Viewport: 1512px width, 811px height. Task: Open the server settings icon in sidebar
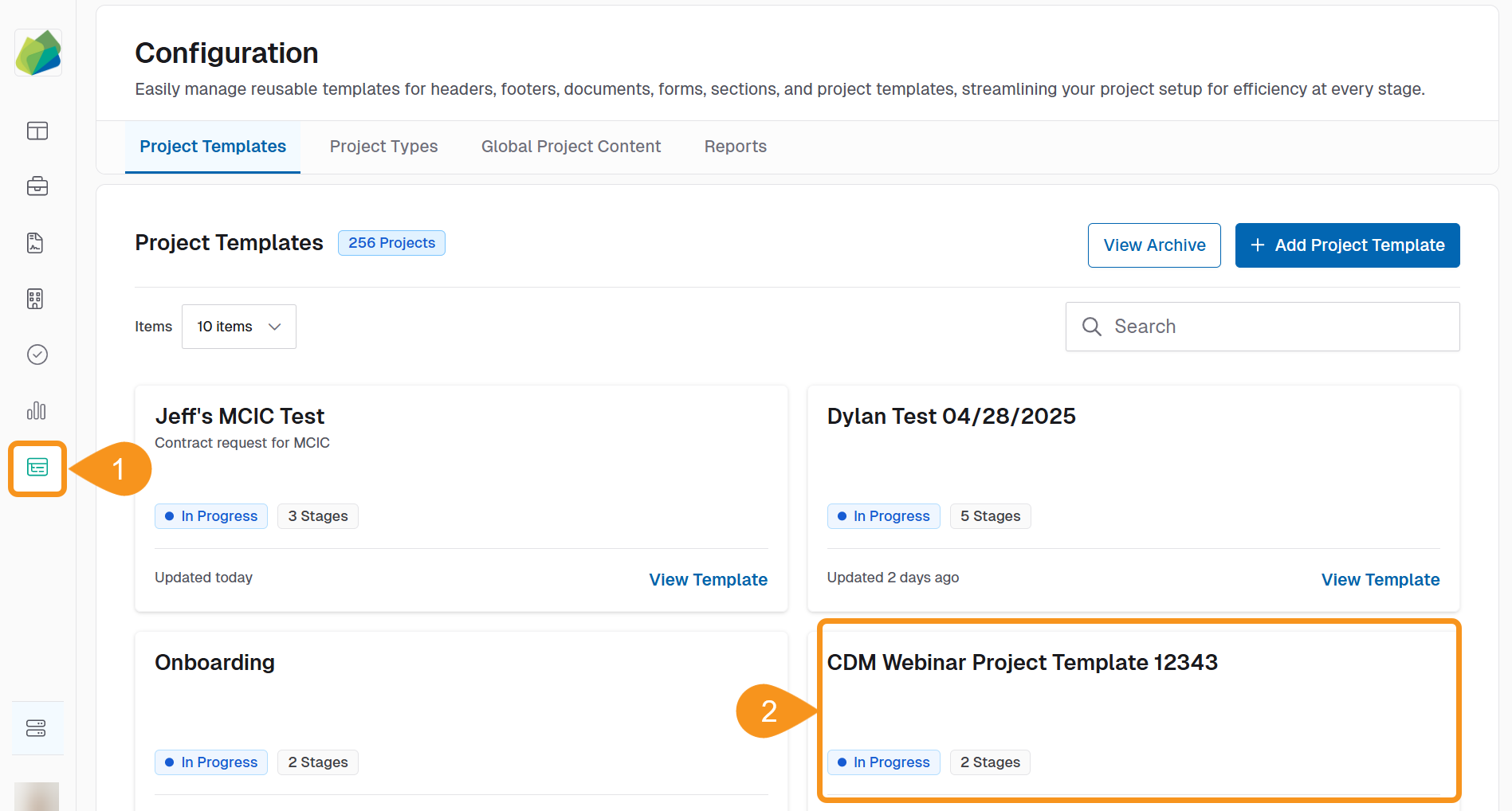coord(37,728)
